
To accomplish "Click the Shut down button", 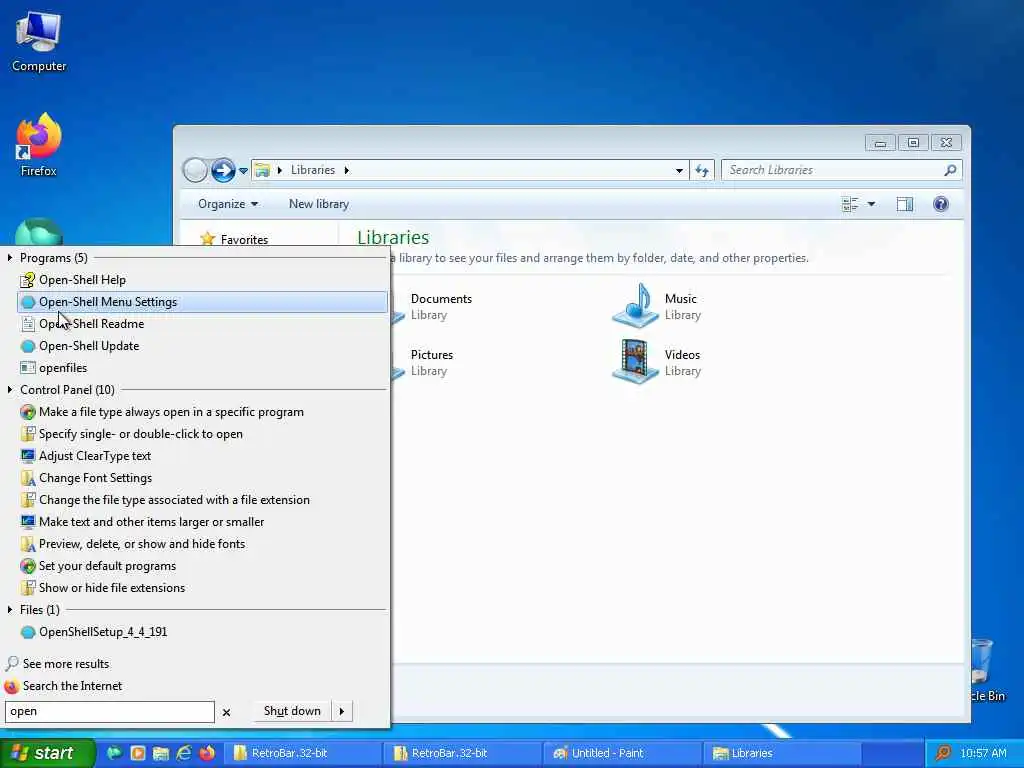I will point(292,711).
